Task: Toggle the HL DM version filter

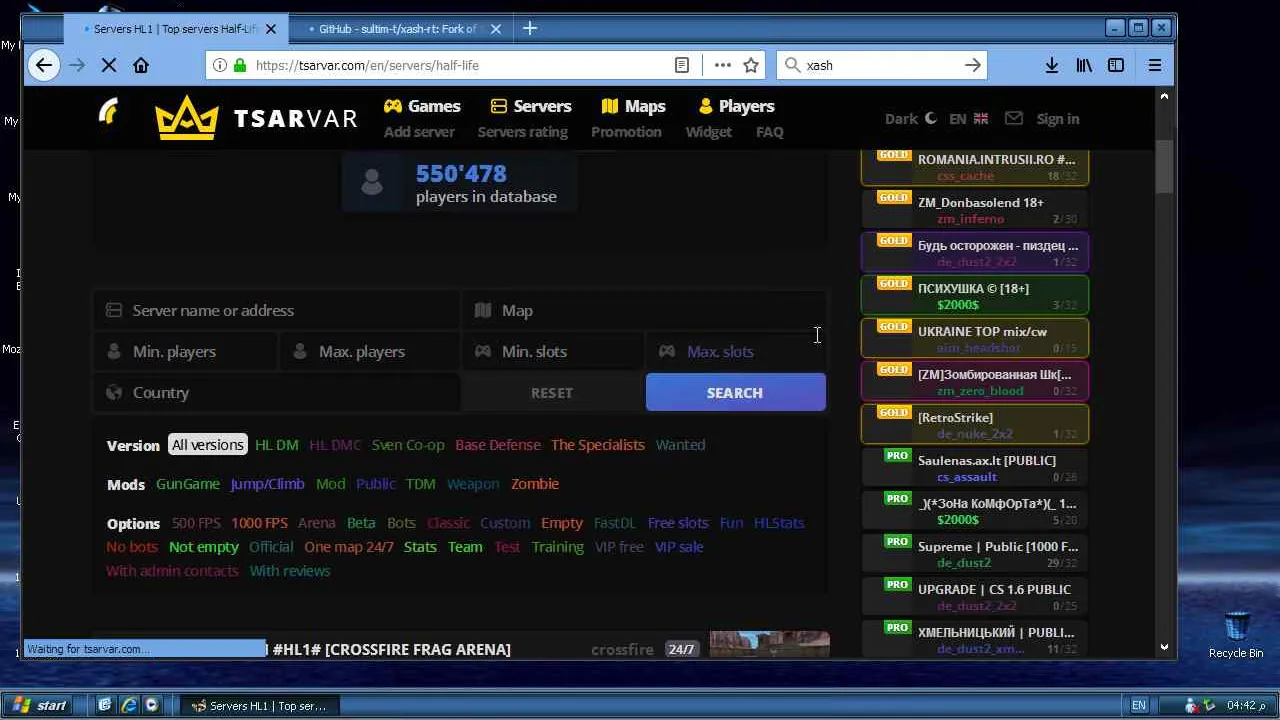Action: (277, 445)
